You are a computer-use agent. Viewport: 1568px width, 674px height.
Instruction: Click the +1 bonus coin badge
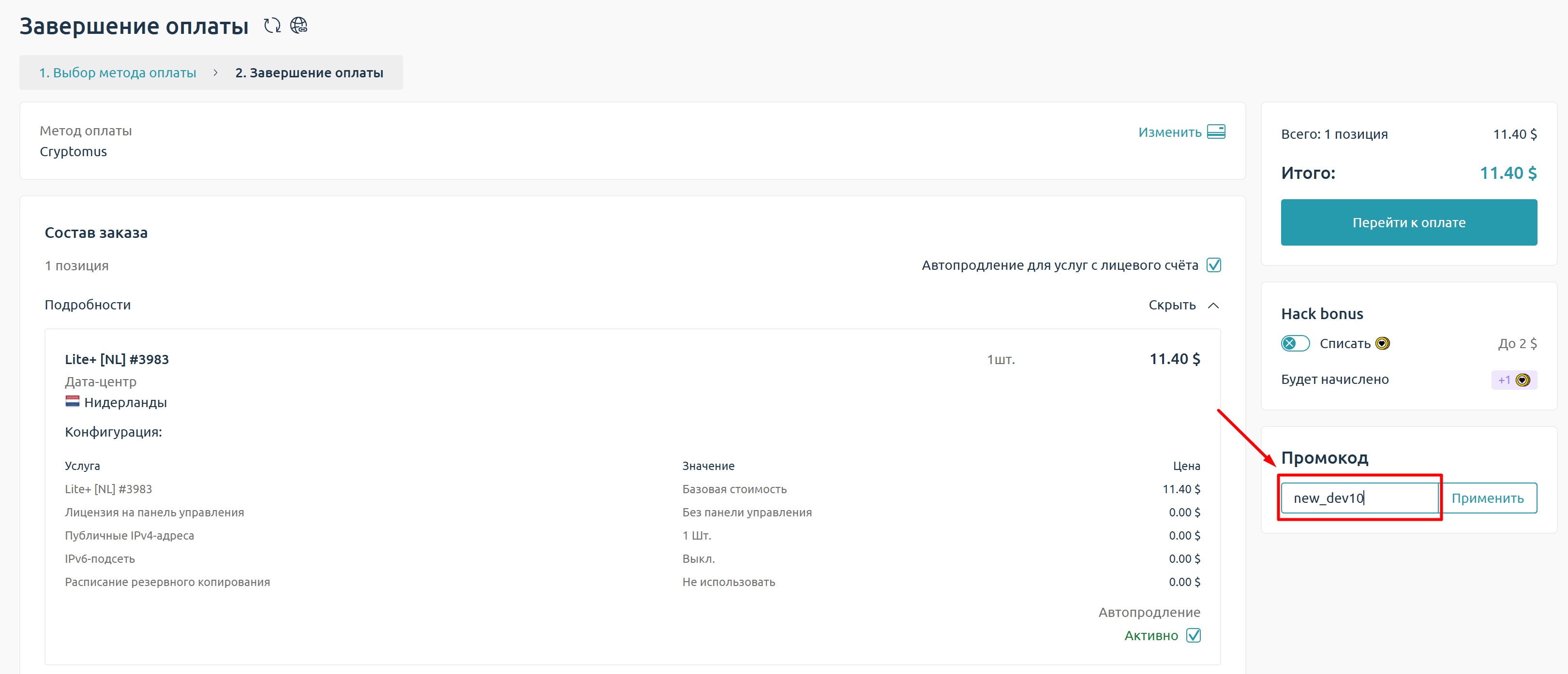coord(1514,380)
